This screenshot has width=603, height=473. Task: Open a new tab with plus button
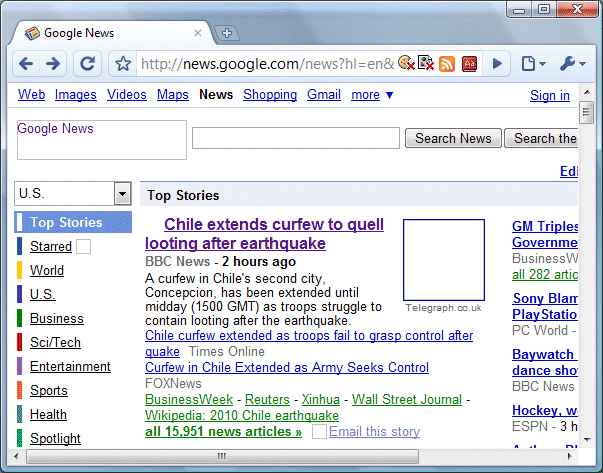point(227,33)
